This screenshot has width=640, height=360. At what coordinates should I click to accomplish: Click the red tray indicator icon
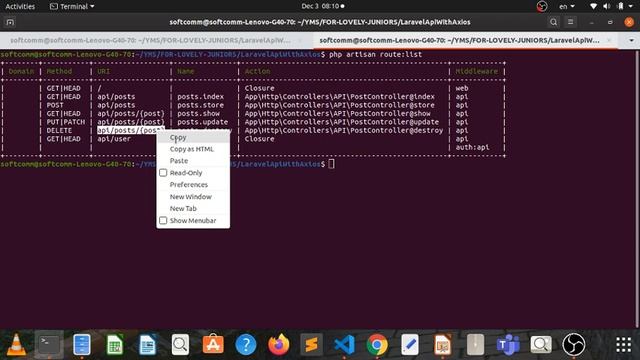pyautogui.click(x=542, y=6)
